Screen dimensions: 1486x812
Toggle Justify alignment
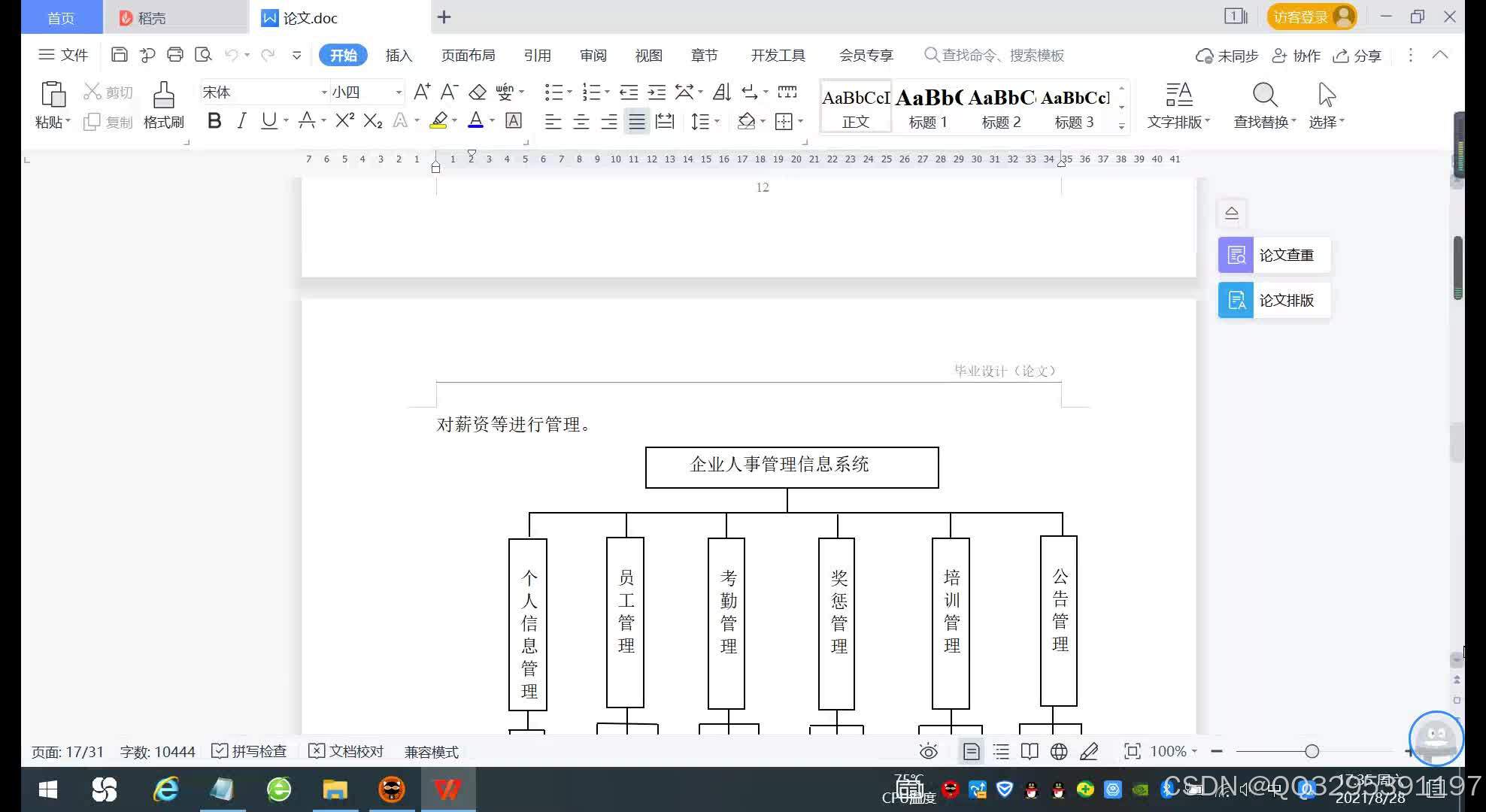637,121
